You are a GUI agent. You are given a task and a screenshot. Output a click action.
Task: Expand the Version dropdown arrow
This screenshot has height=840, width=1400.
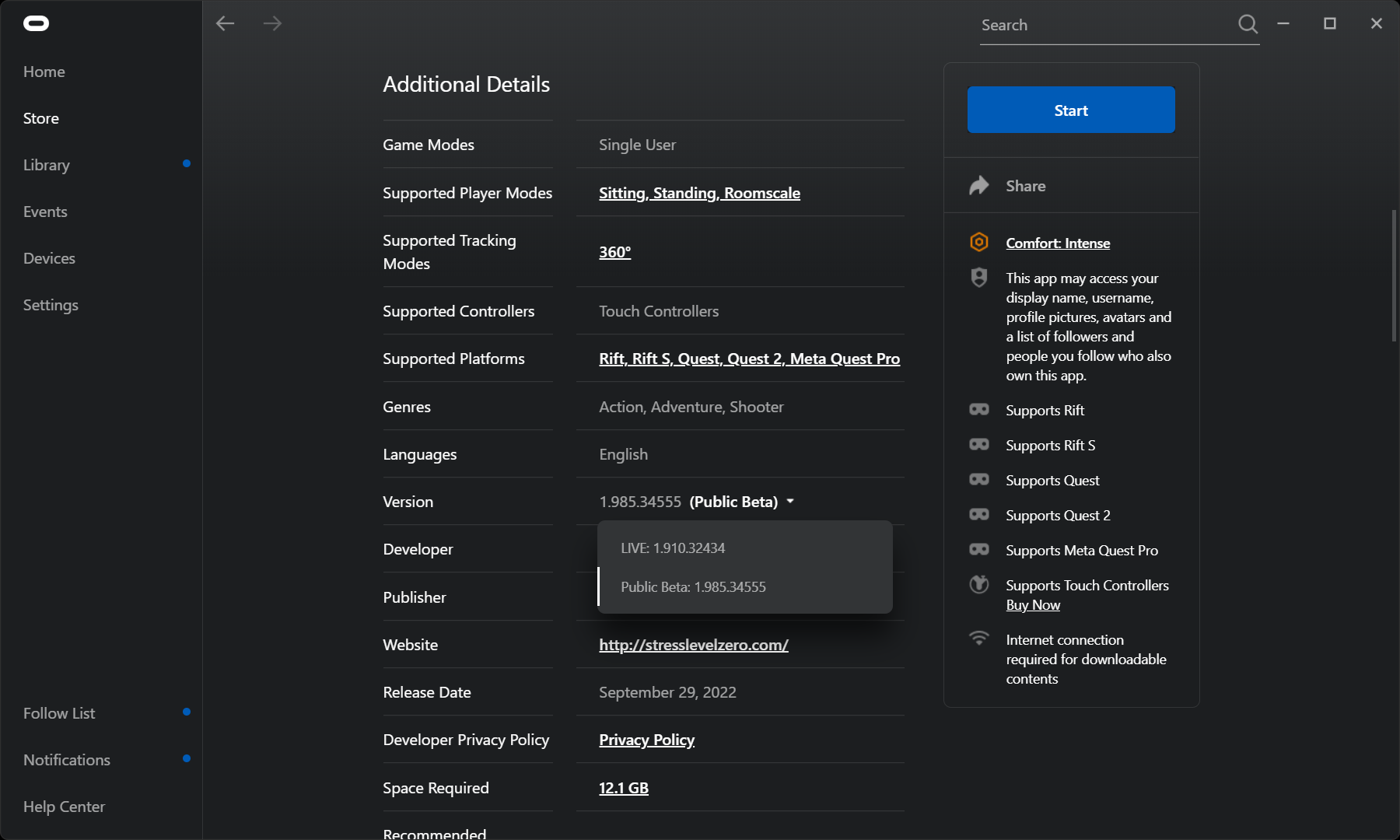790,502
